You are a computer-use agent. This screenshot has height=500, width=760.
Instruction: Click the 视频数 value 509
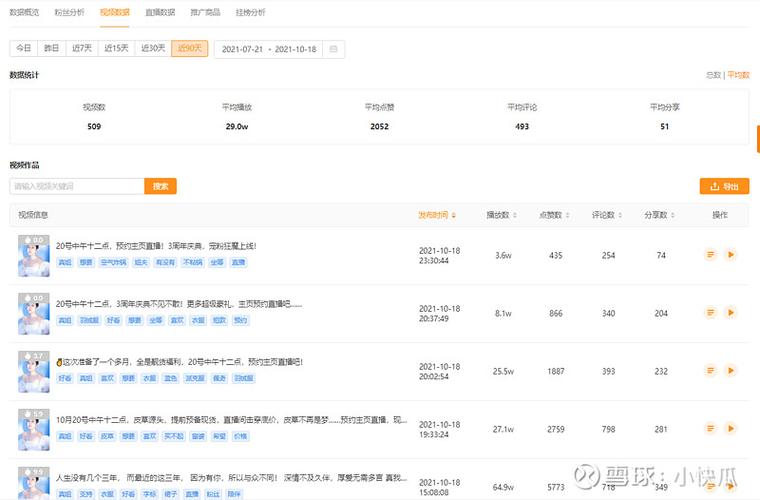(x=94, y=126)
